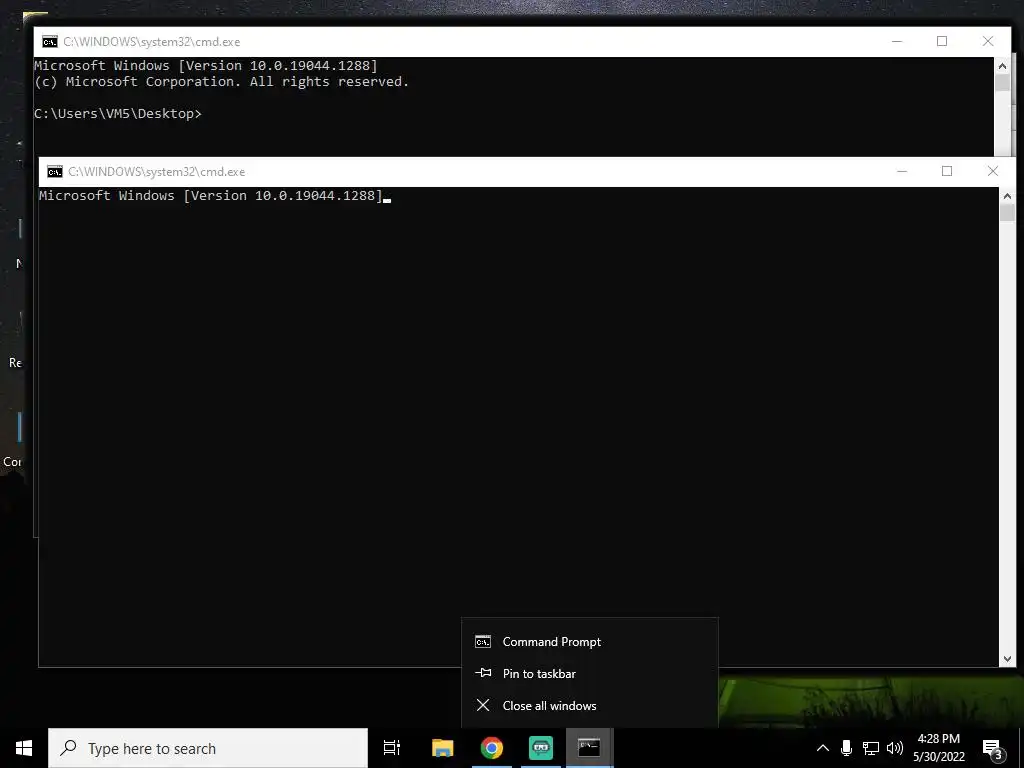Image resolution: width=1024 pixels, height=768 pixels.
Task: Open the notification center icon
Action: click(992, 749)
